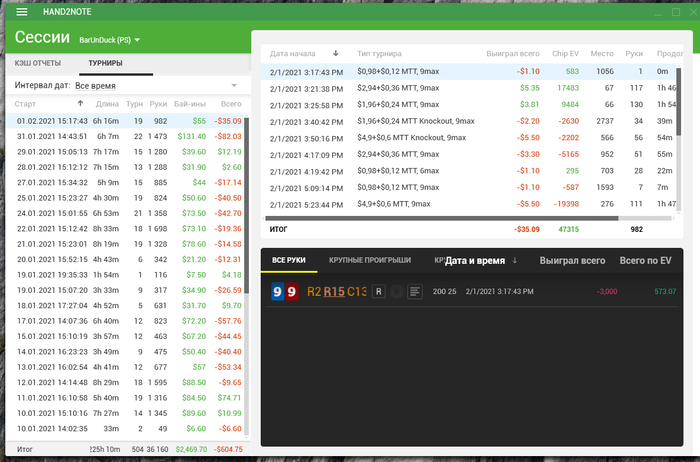Click the sort arrow after Дата и время
This screenshot has width=700, height=462.
point(515,260)
